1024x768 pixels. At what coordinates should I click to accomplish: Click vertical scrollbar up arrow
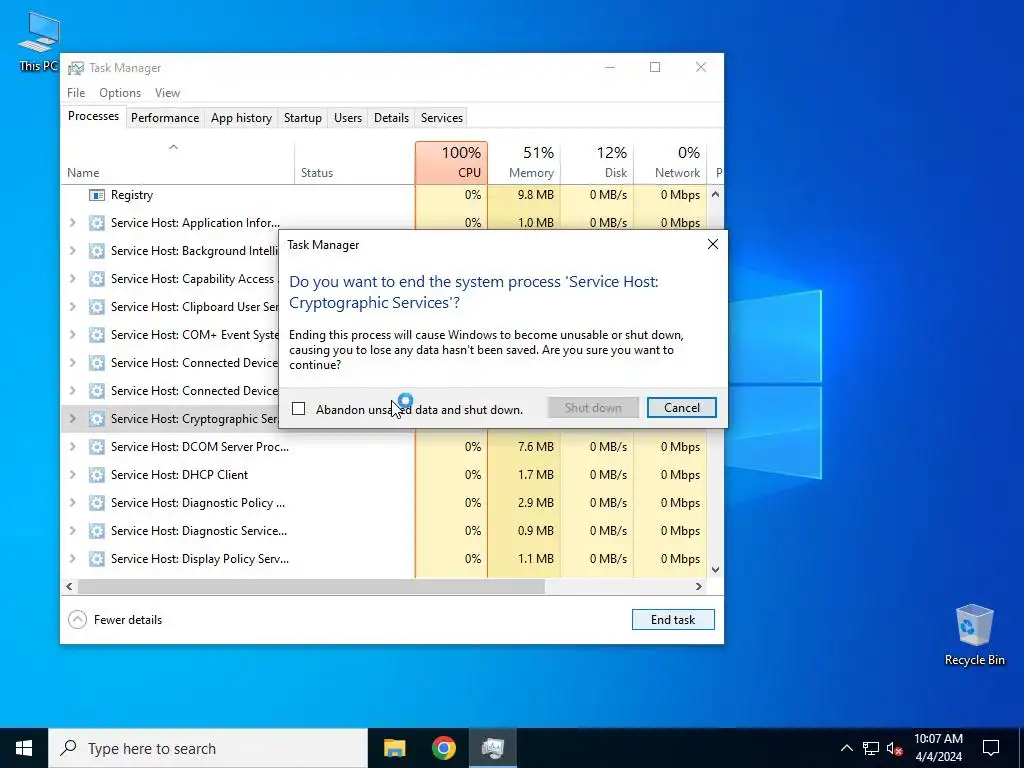tap(715, 194)
